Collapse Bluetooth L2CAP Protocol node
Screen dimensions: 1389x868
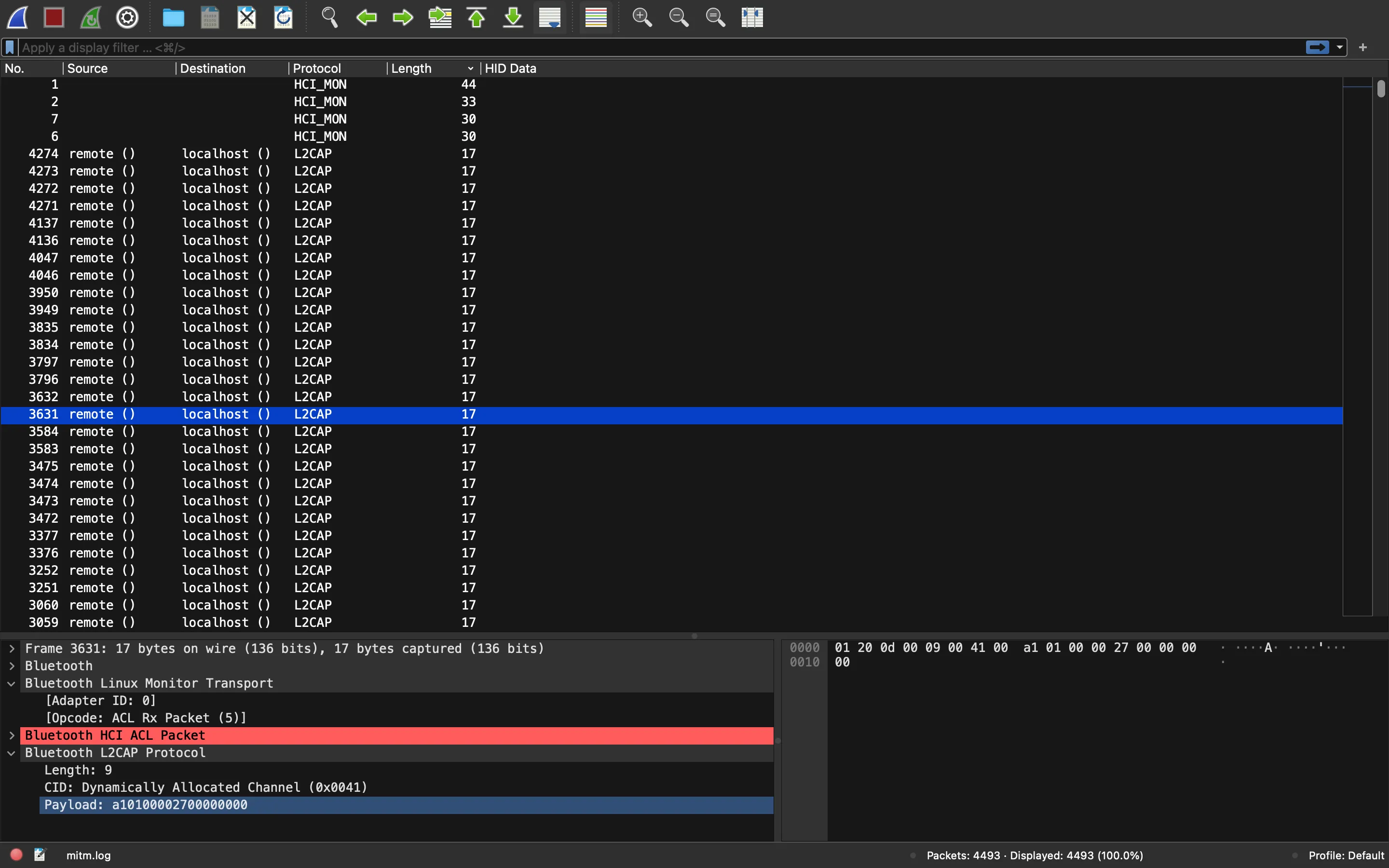[12, 753]
